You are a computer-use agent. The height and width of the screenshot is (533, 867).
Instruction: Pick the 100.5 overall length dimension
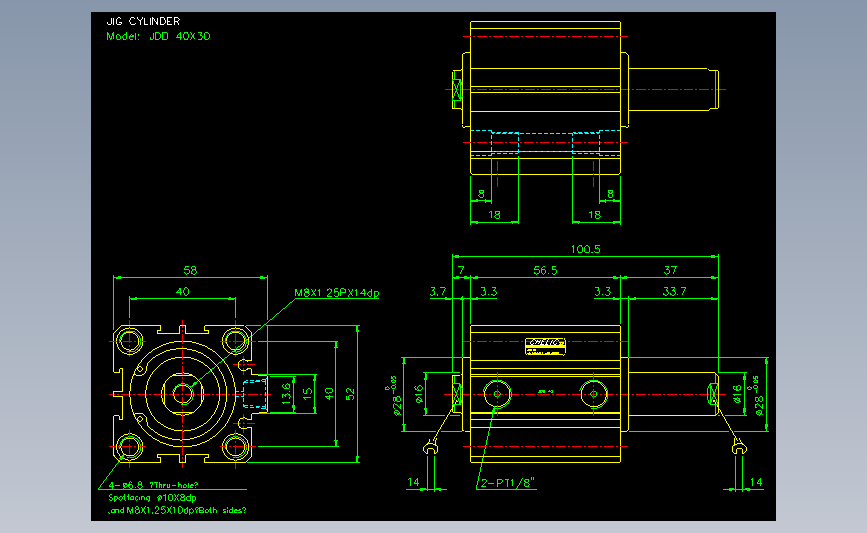click(586, 249)
